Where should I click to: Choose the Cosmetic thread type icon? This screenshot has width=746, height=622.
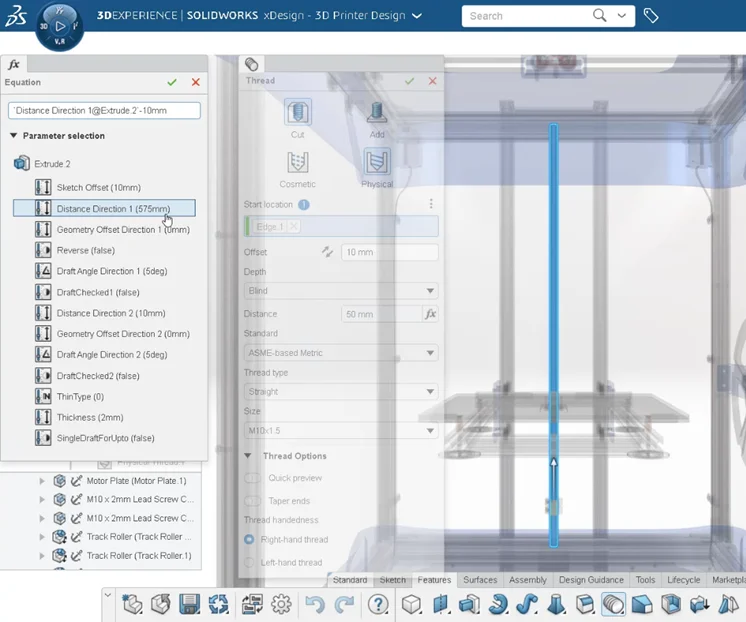(297, 162)
